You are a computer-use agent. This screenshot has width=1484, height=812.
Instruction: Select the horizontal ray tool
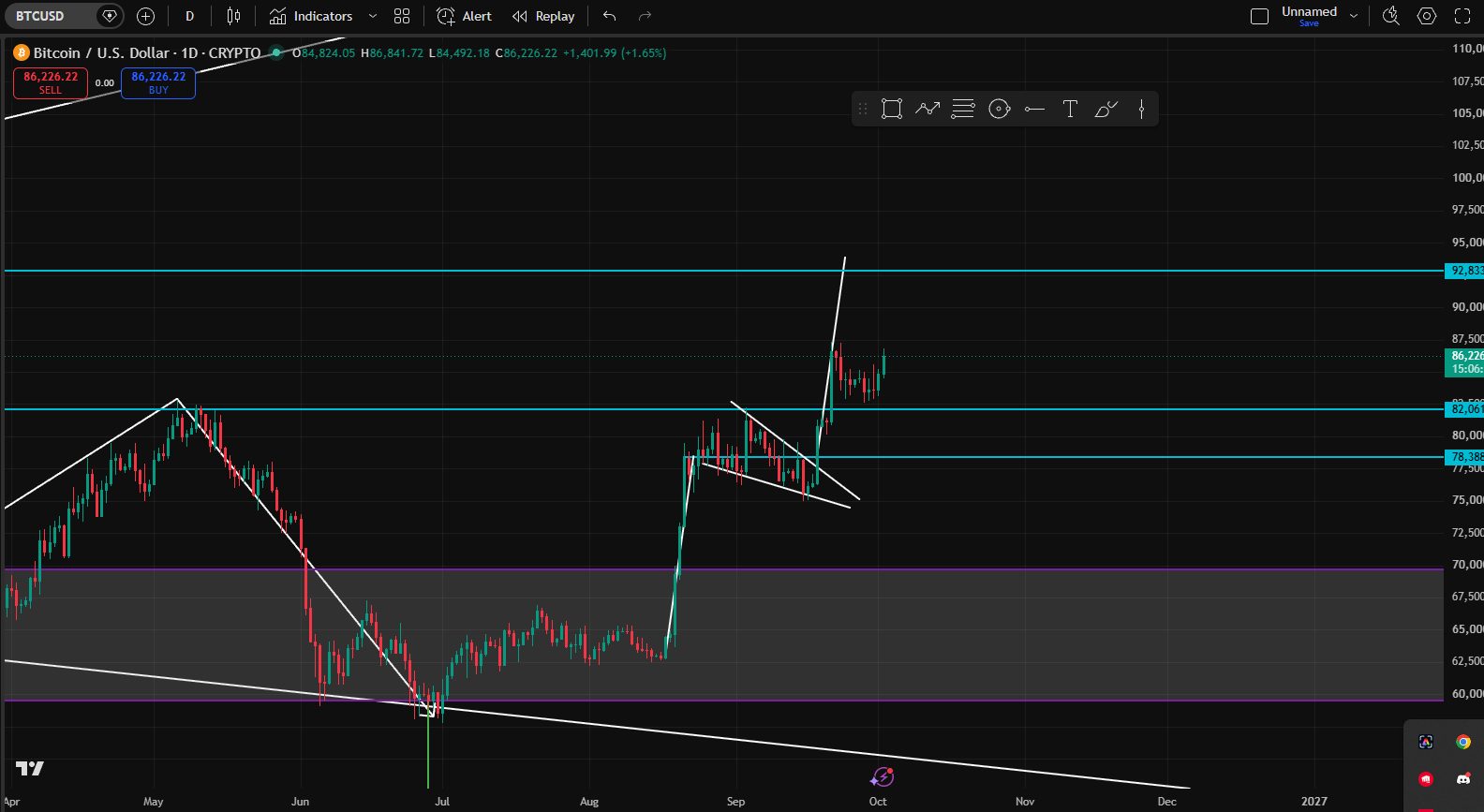click(x=1034, y=109)
